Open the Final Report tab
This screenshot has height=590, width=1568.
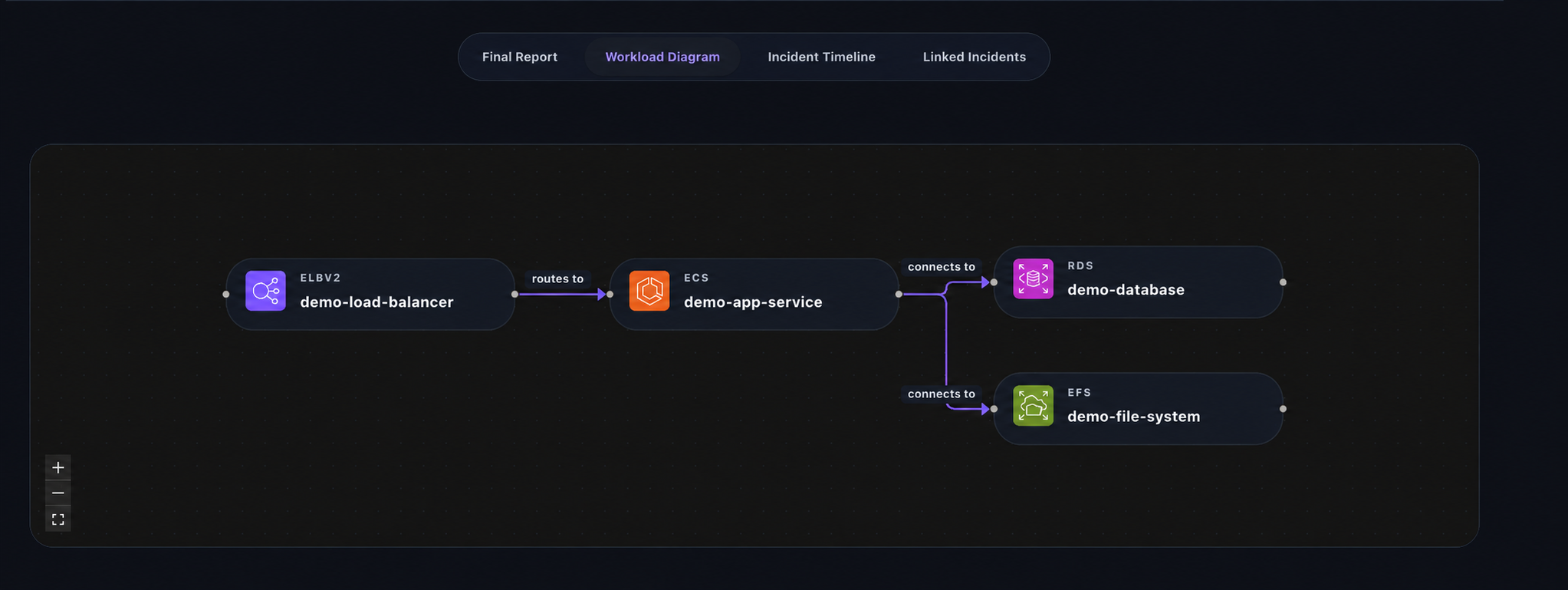coord(519,57)
